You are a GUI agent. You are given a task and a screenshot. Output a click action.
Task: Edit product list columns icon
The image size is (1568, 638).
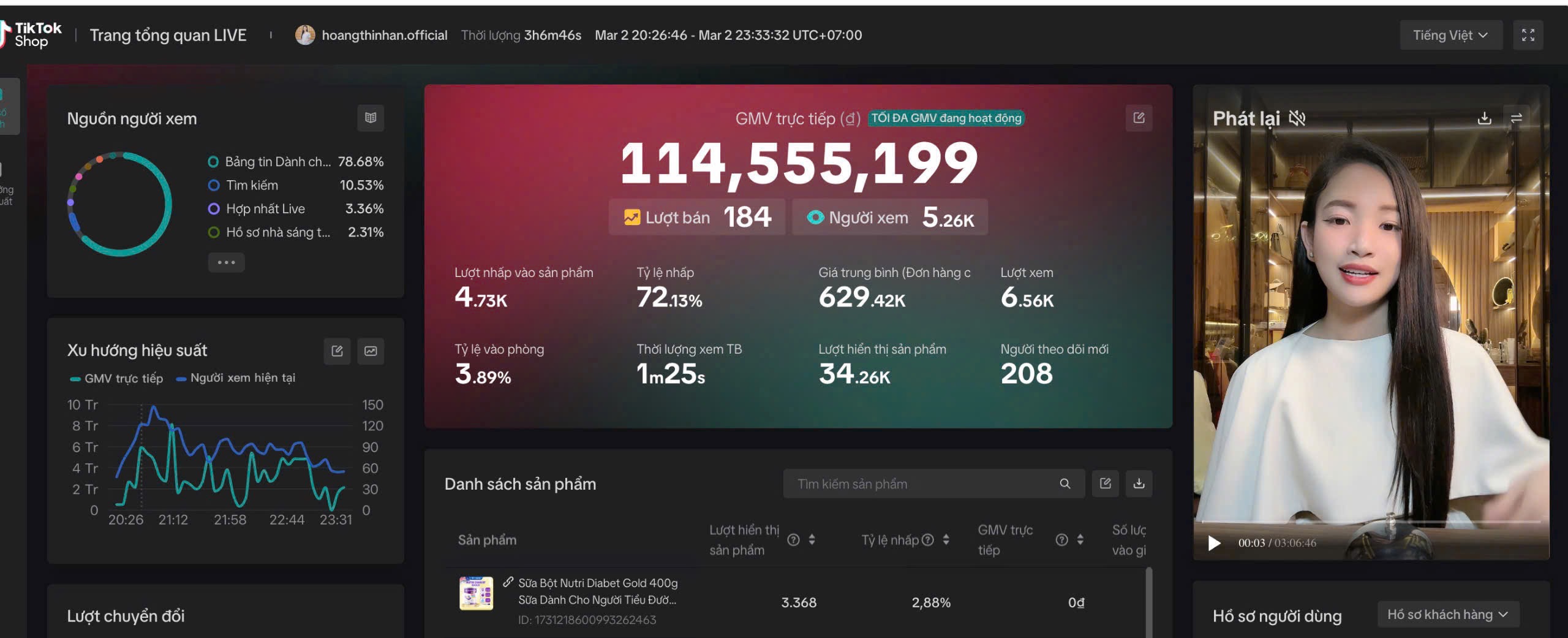click(1106, 484)
